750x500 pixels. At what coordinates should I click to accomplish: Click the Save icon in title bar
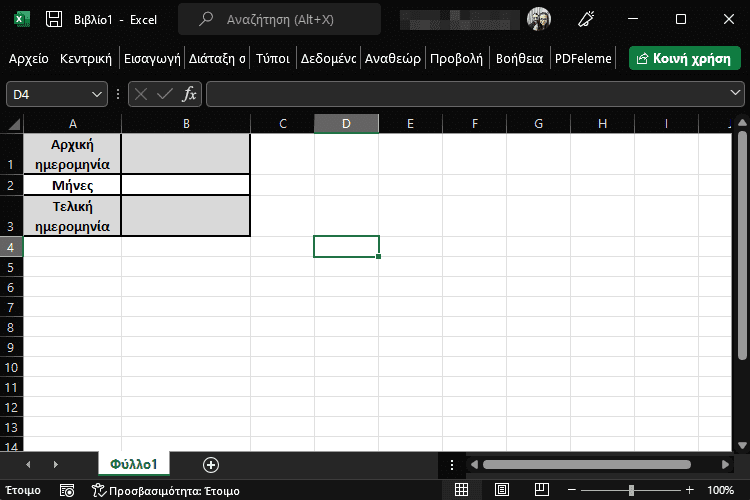pos(54,19)
